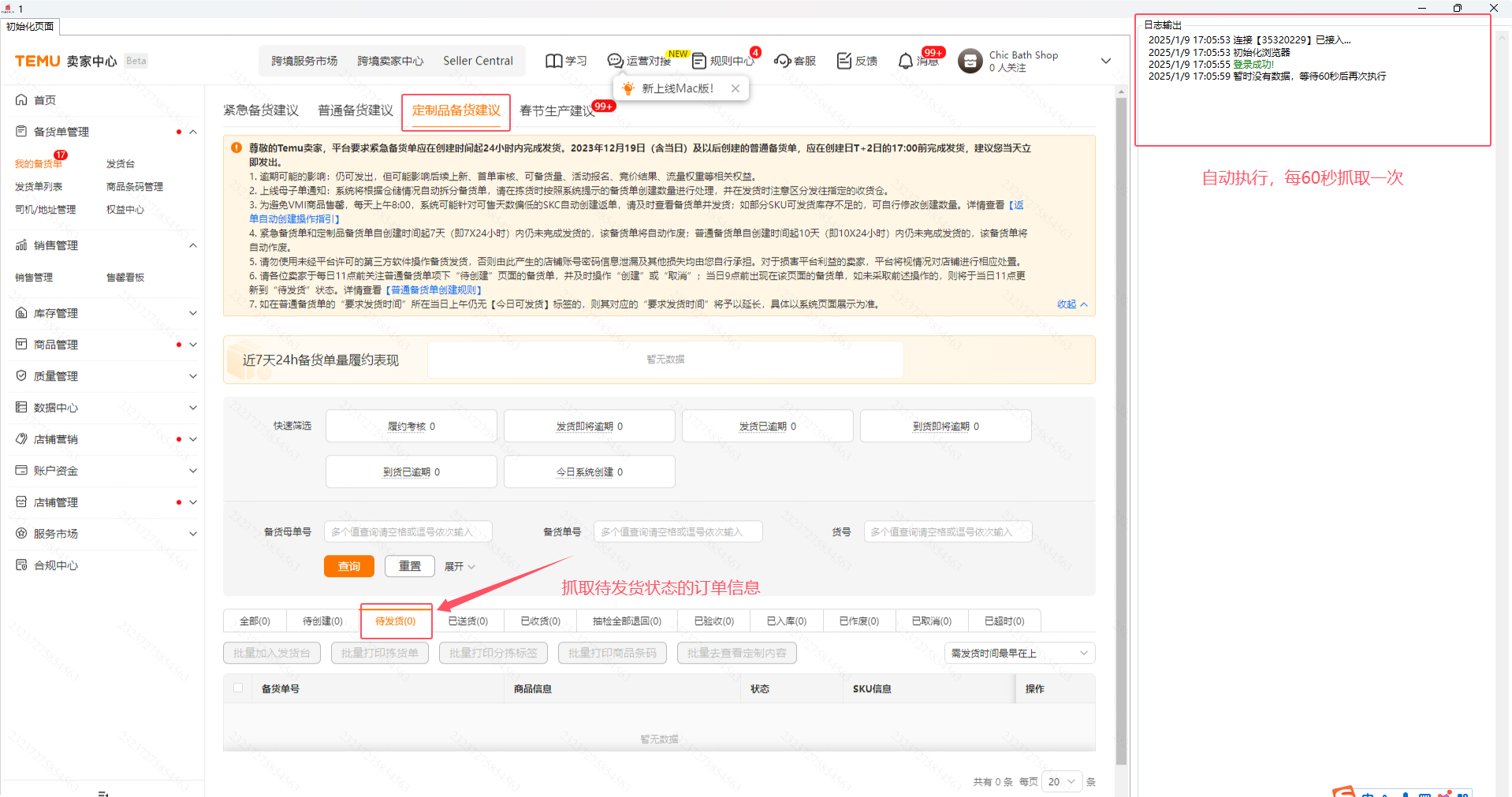
Task: Click the Chic Bath Shop avatar
Action: (x=970, y=61)
